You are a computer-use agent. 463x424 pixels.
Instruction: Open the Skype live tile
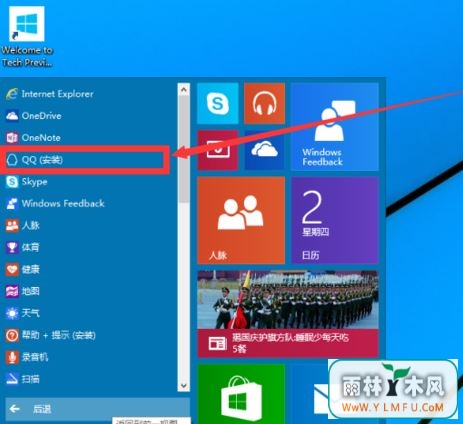[218, 103]
